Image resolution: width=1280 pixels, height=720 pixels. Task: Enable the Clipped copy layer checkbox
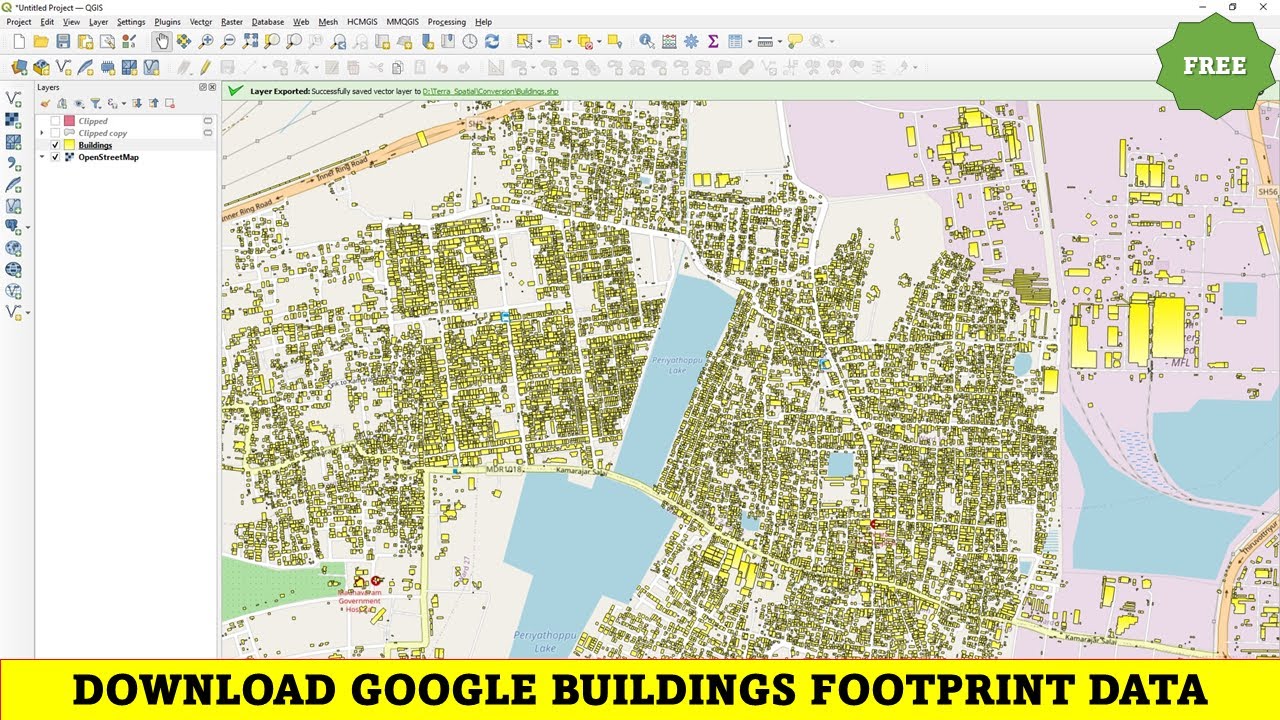(x=55, y=133)
